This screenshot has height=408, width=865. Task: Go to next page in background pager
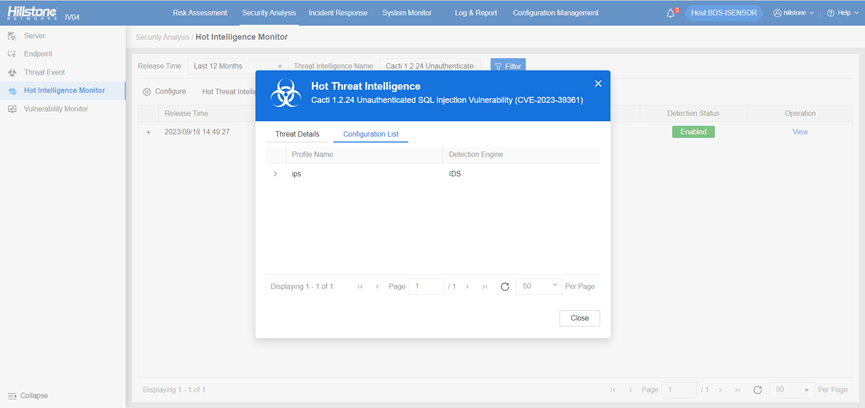[719, 390]
